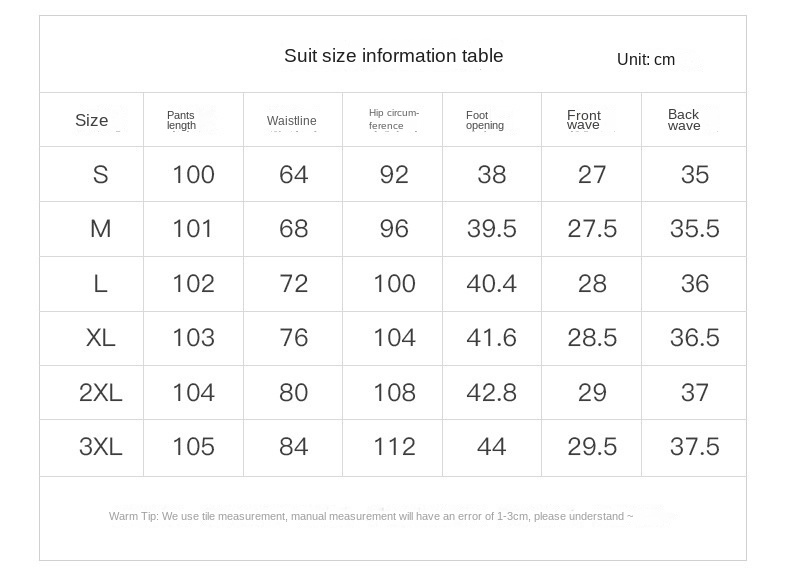Select the 'S' size row label
790x585 pixels.
coord(100,175)
